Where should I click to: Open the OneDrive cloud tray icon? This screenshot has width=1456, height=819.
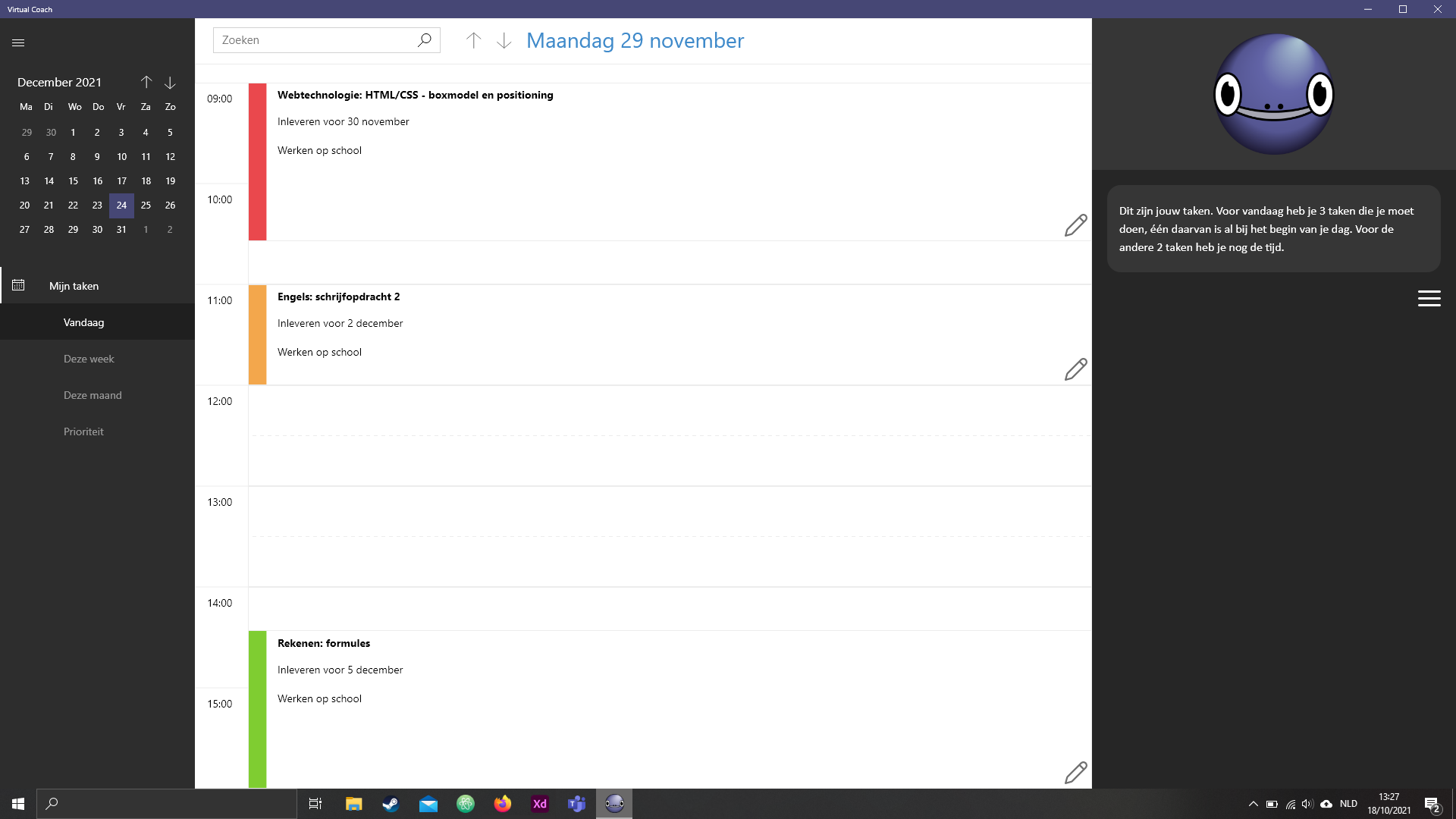[1326, 804]
